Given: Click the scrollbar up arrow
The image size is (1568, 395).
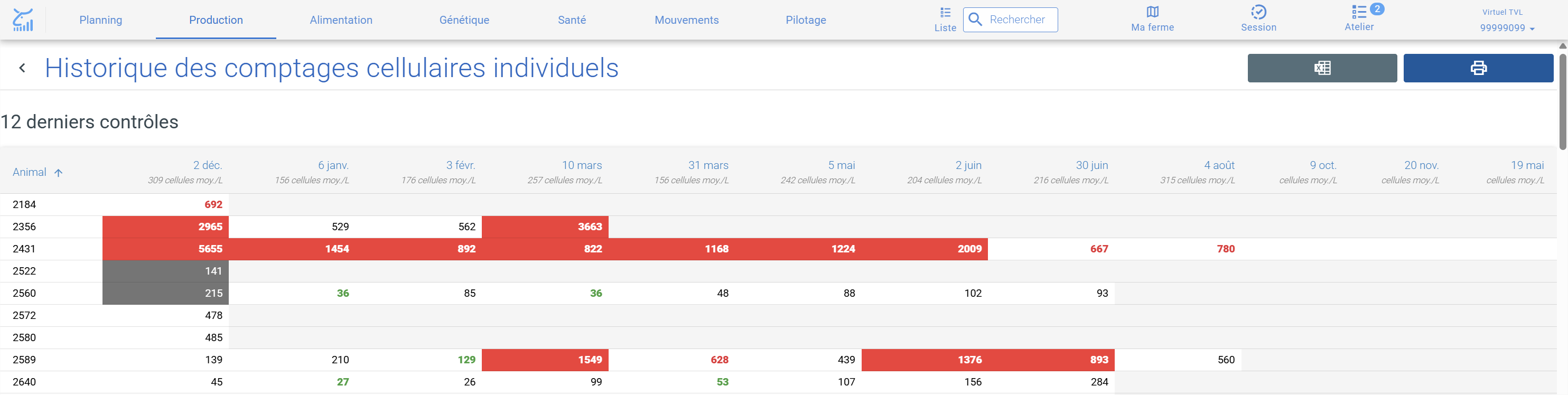Looking at the screenshot, I should [x=1563, y=45].
